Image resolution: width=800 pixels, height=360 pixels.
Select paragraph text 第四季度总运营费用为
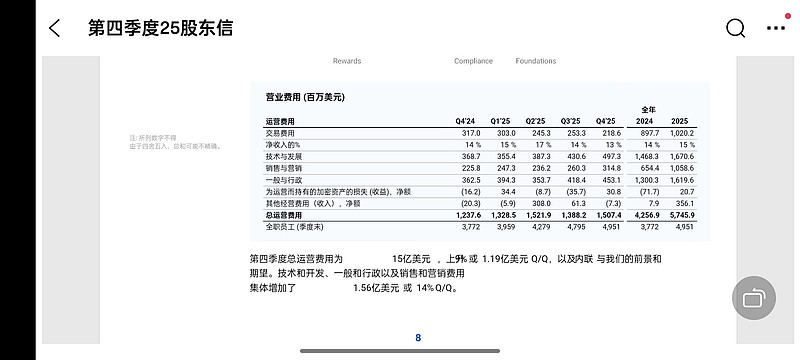pyautogui.click(x=297, y=259)
